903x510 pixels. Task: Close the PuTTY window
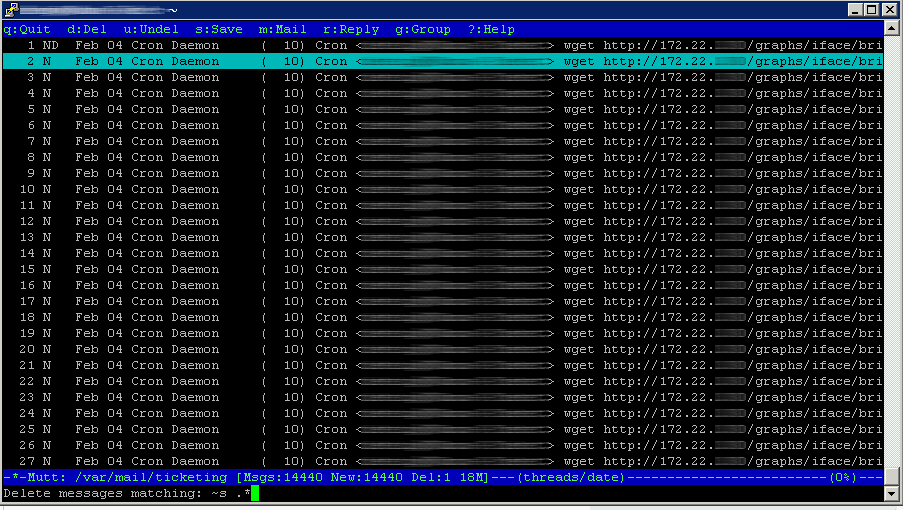(890, 10)
